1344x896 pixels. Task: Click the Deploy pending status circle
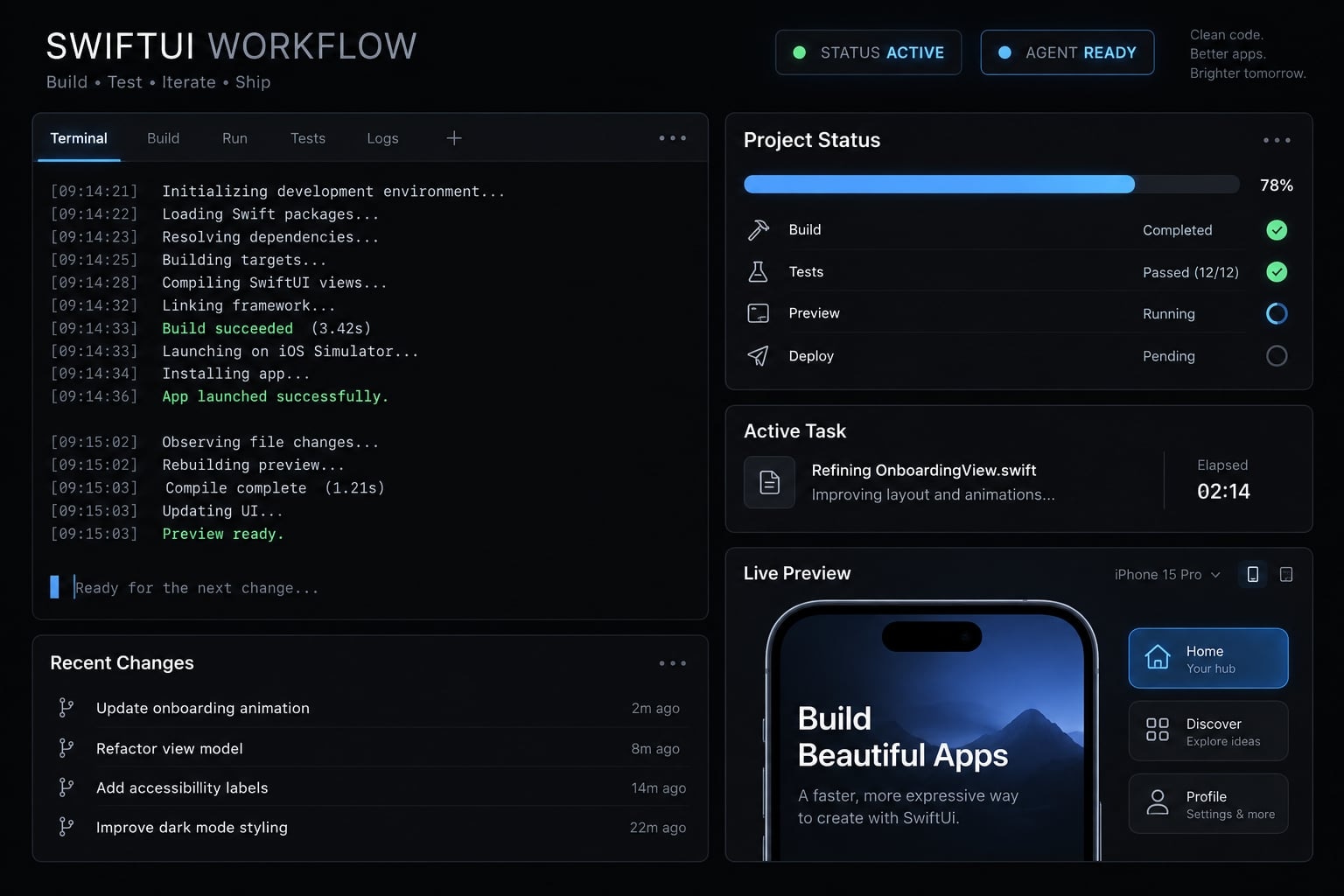[x=1277, y=356]
